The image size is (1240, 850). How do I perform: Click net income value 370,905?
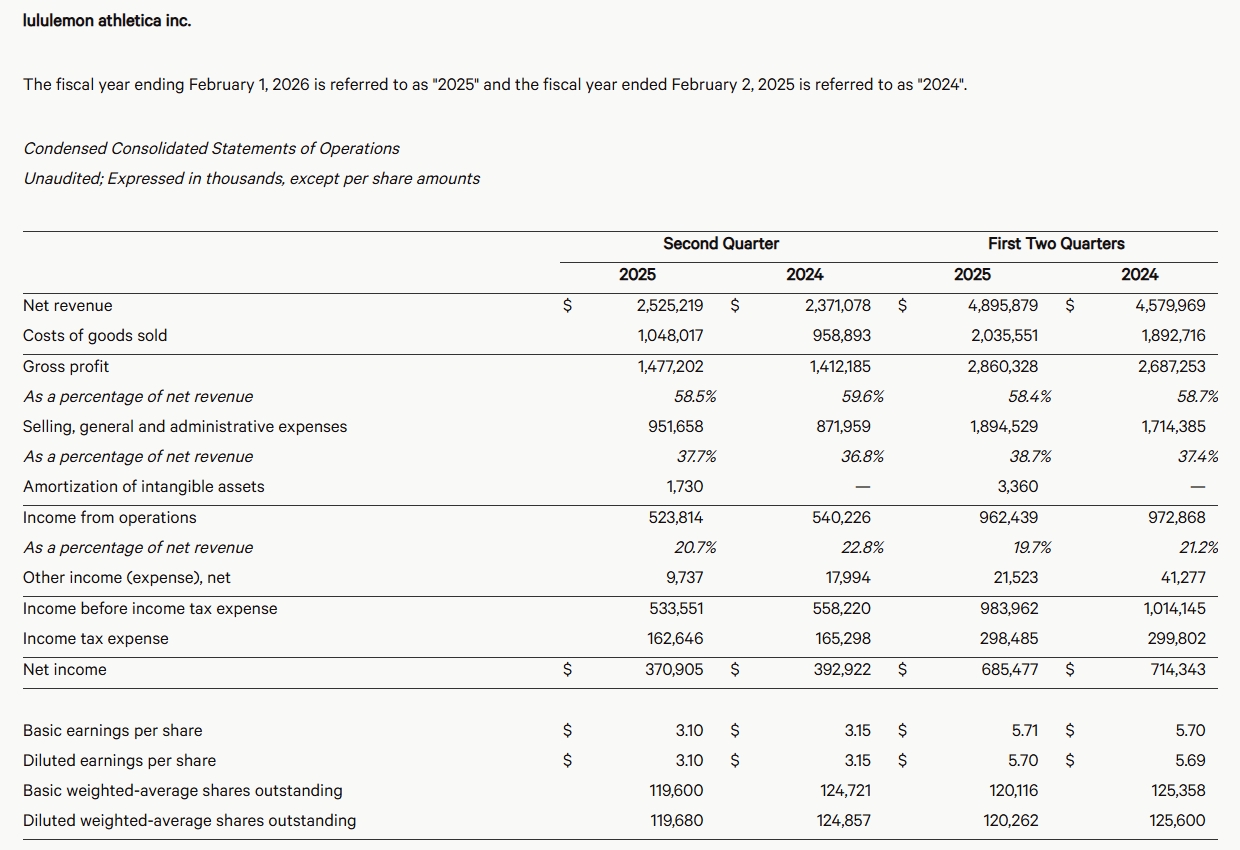click(675, 670)
